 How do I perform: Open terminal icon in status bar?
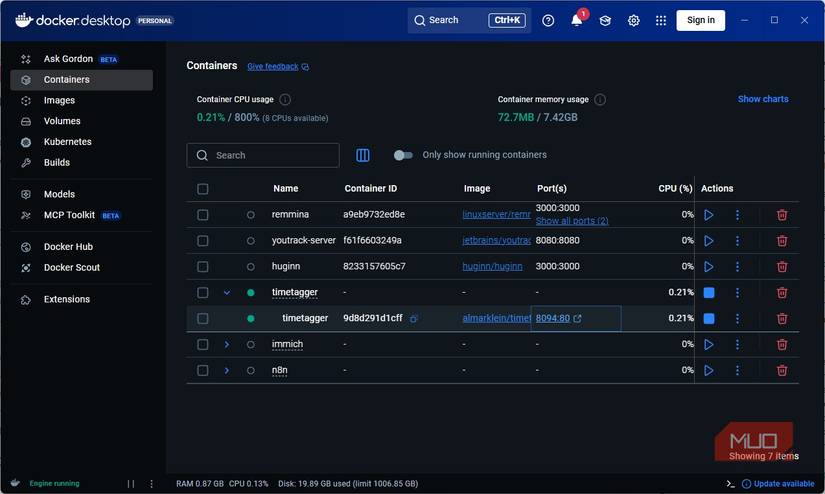click(x=730, y=484)
